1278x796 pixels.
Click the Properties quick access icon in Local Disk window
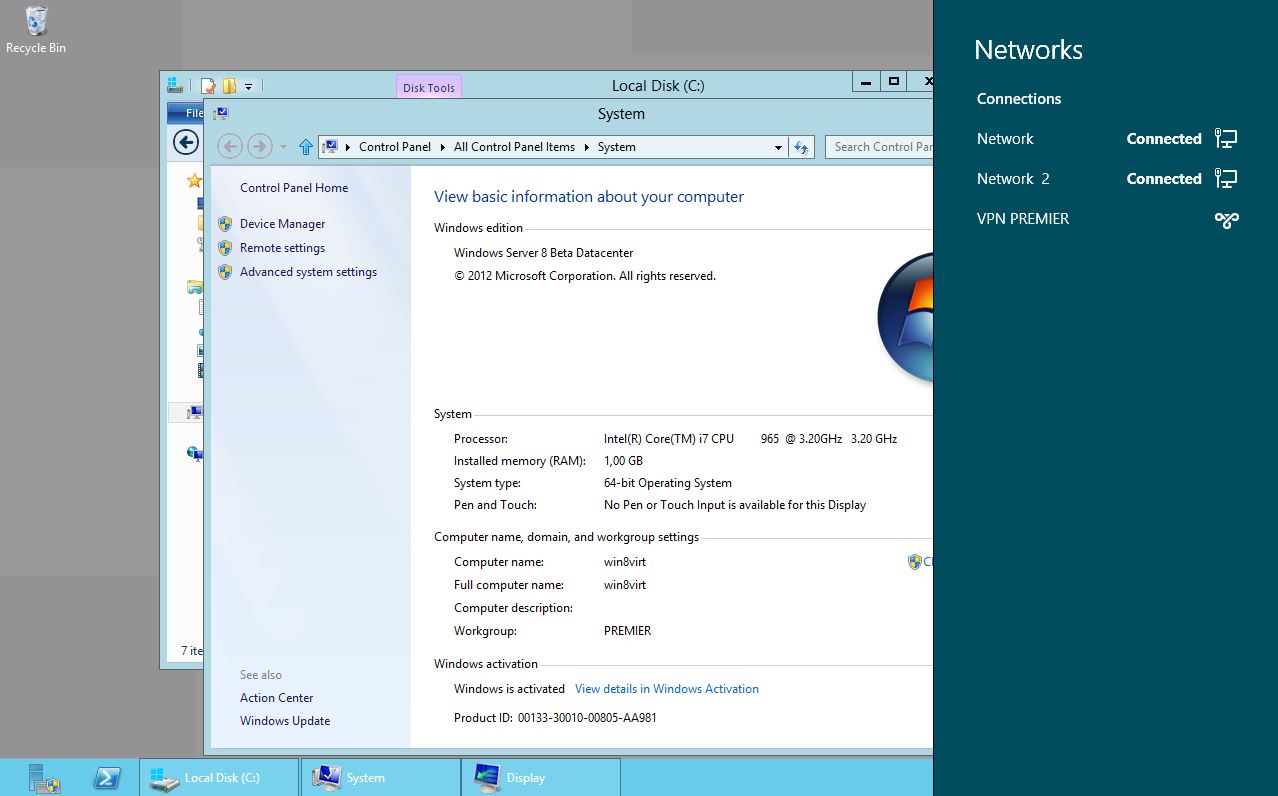coord(208,86)
